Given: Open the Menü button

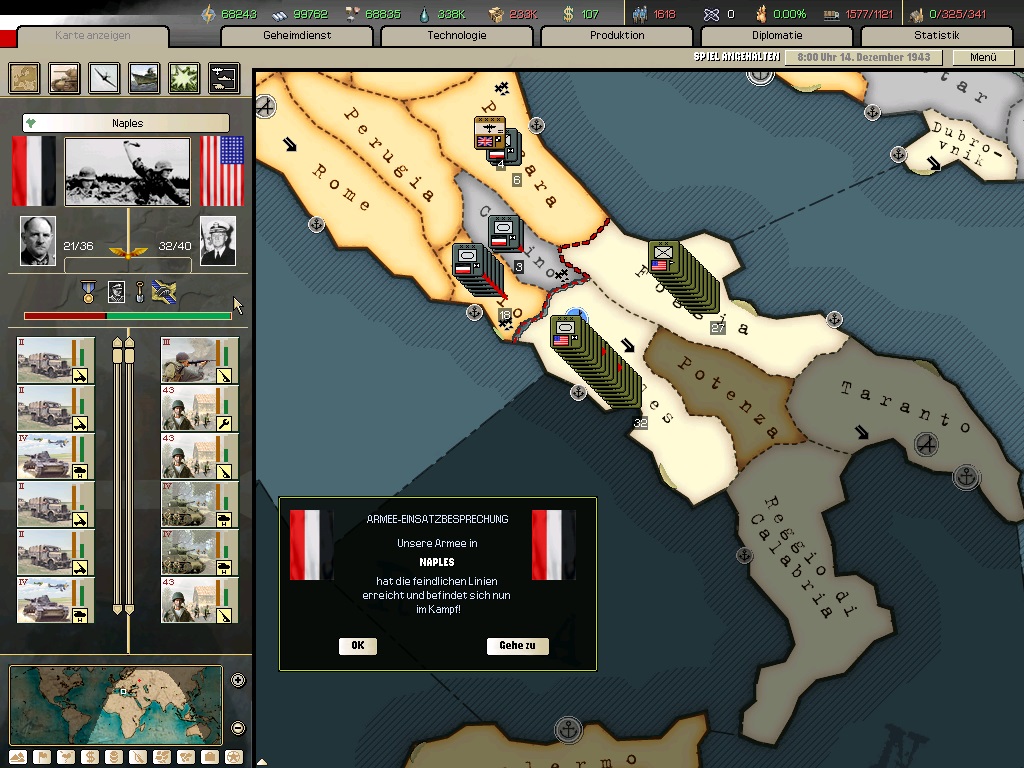Looking at the screenshot, I should [x=983, y=57].
